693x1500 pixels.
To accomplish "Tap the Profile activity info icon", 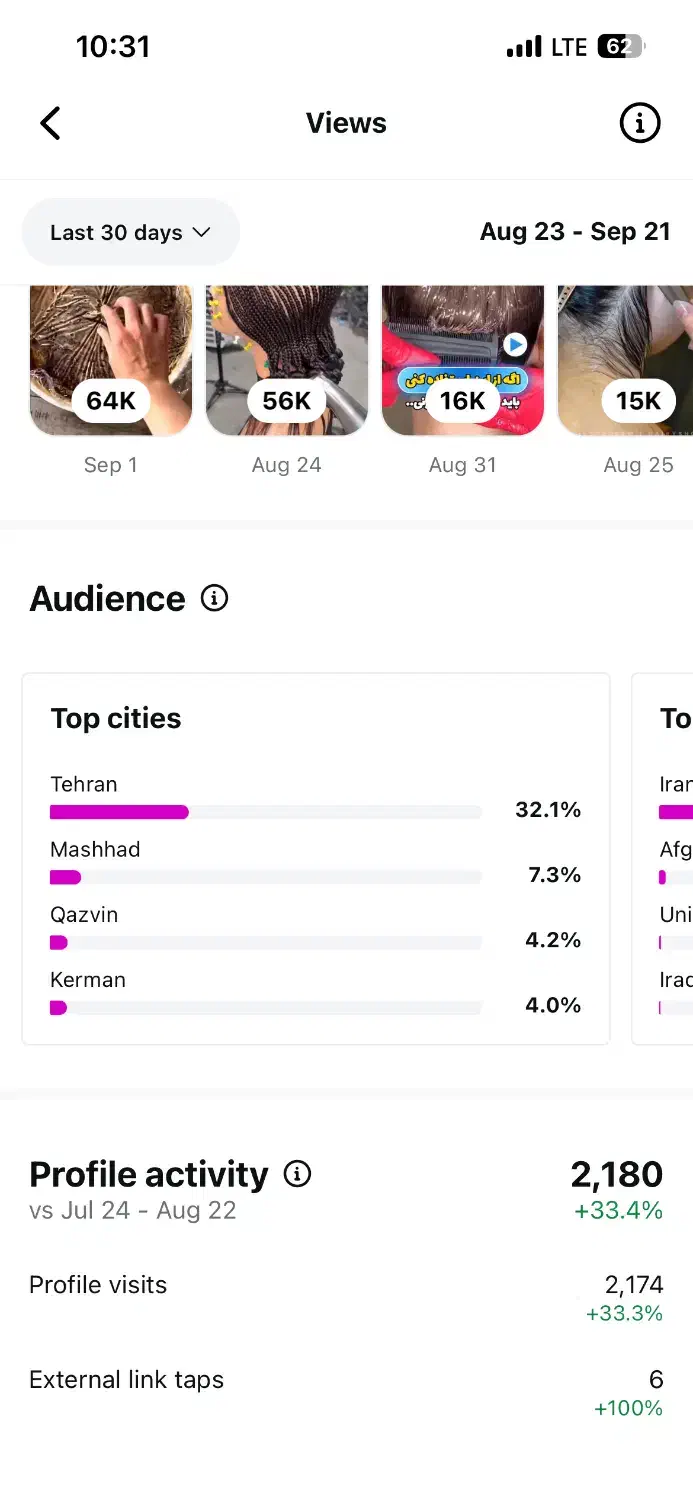I will (297, 1173).
